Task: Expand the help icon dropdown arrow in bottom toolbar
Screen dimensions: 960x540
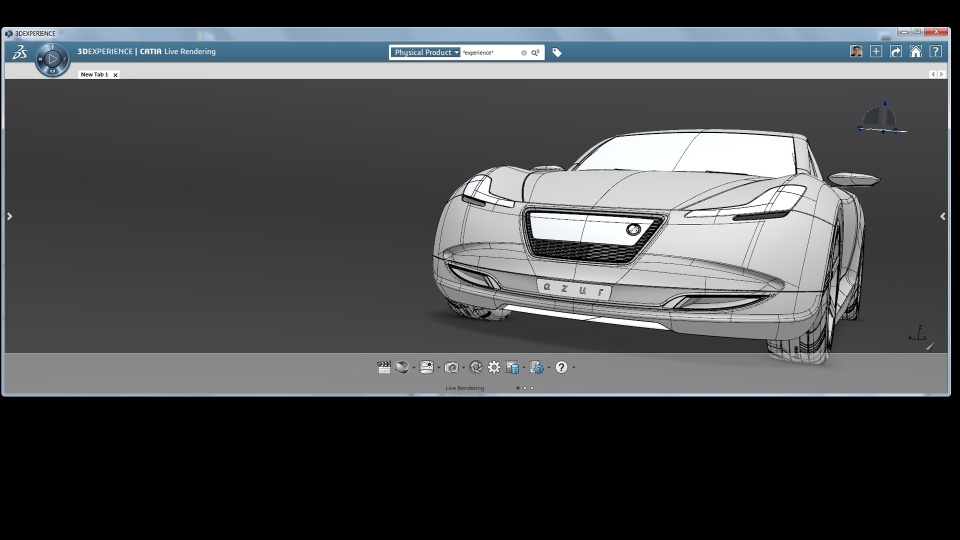Action: [573, 368]
